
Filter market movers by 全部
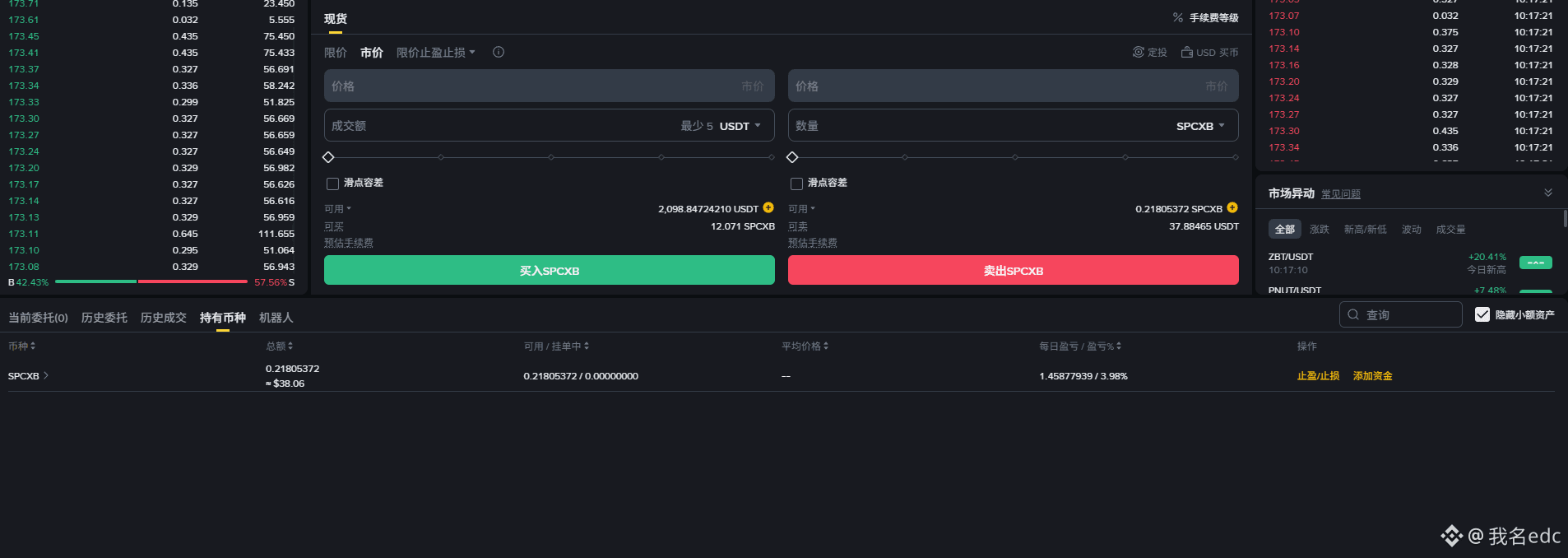point(1285,229)
